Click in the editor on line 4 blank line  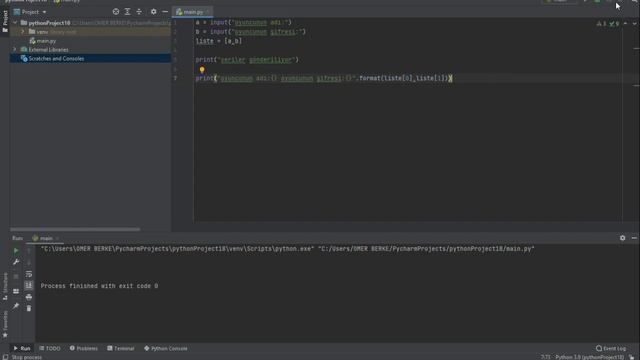pos(408,50)
